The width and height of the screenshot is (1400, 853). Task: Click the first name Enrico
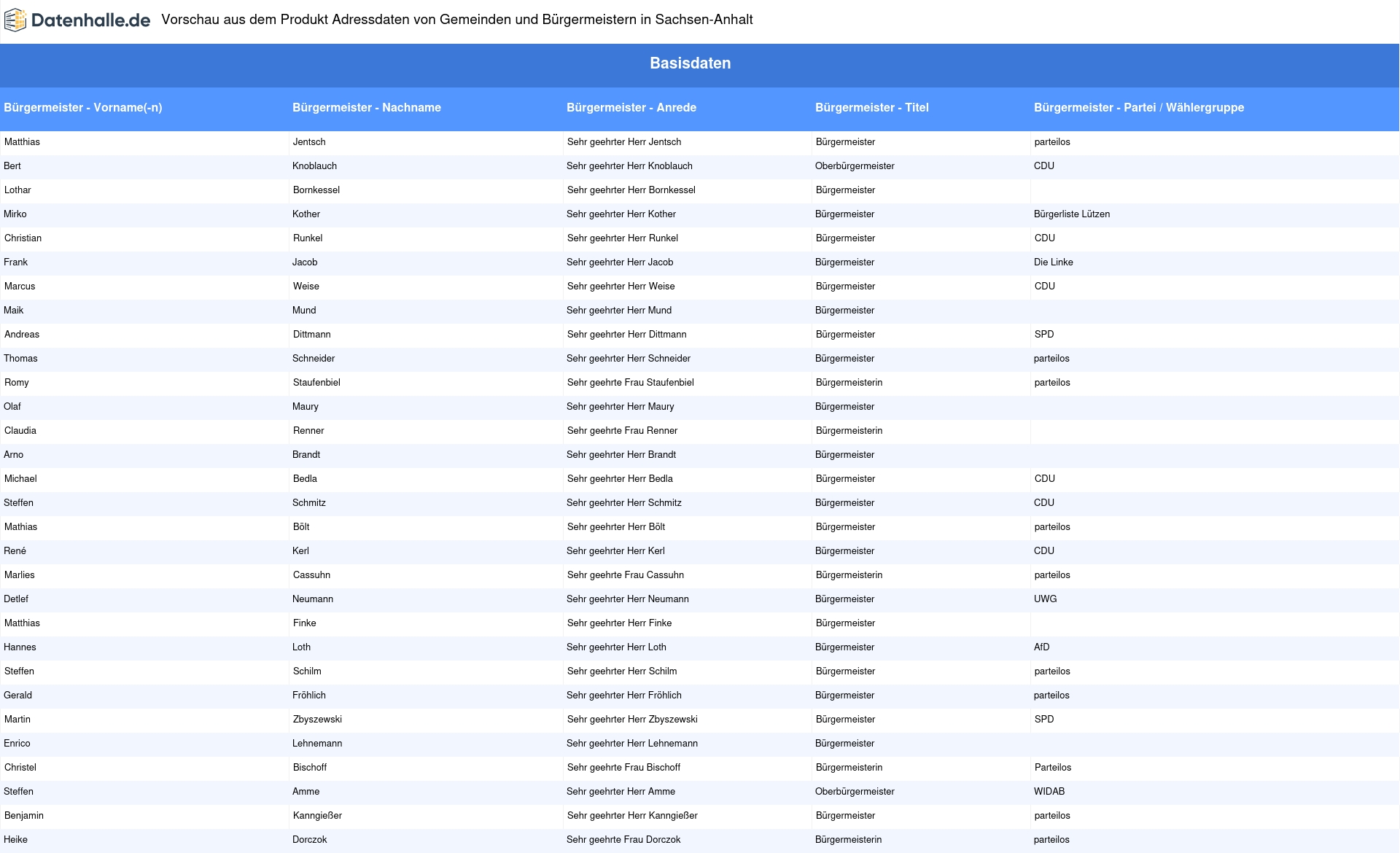click(17, 743)
